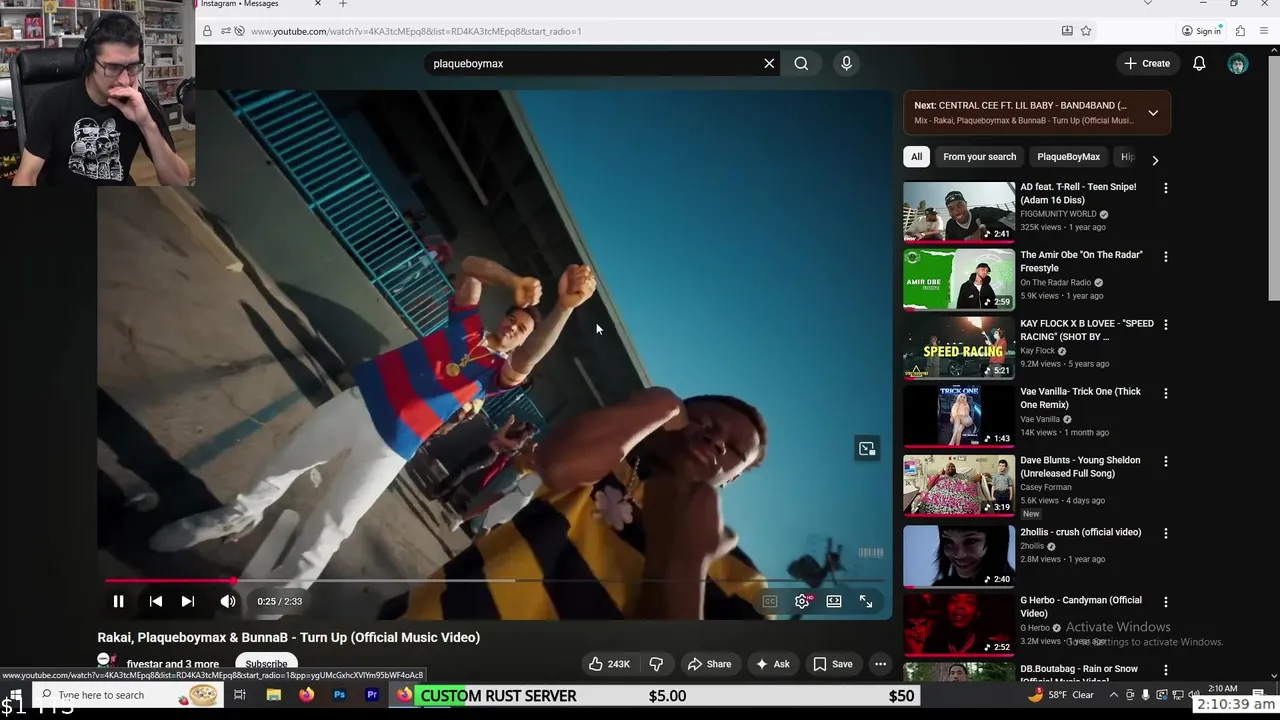Click the YouTube URL address bar
This screenshot has height=720, width=1280.
[x=640, y=31]
